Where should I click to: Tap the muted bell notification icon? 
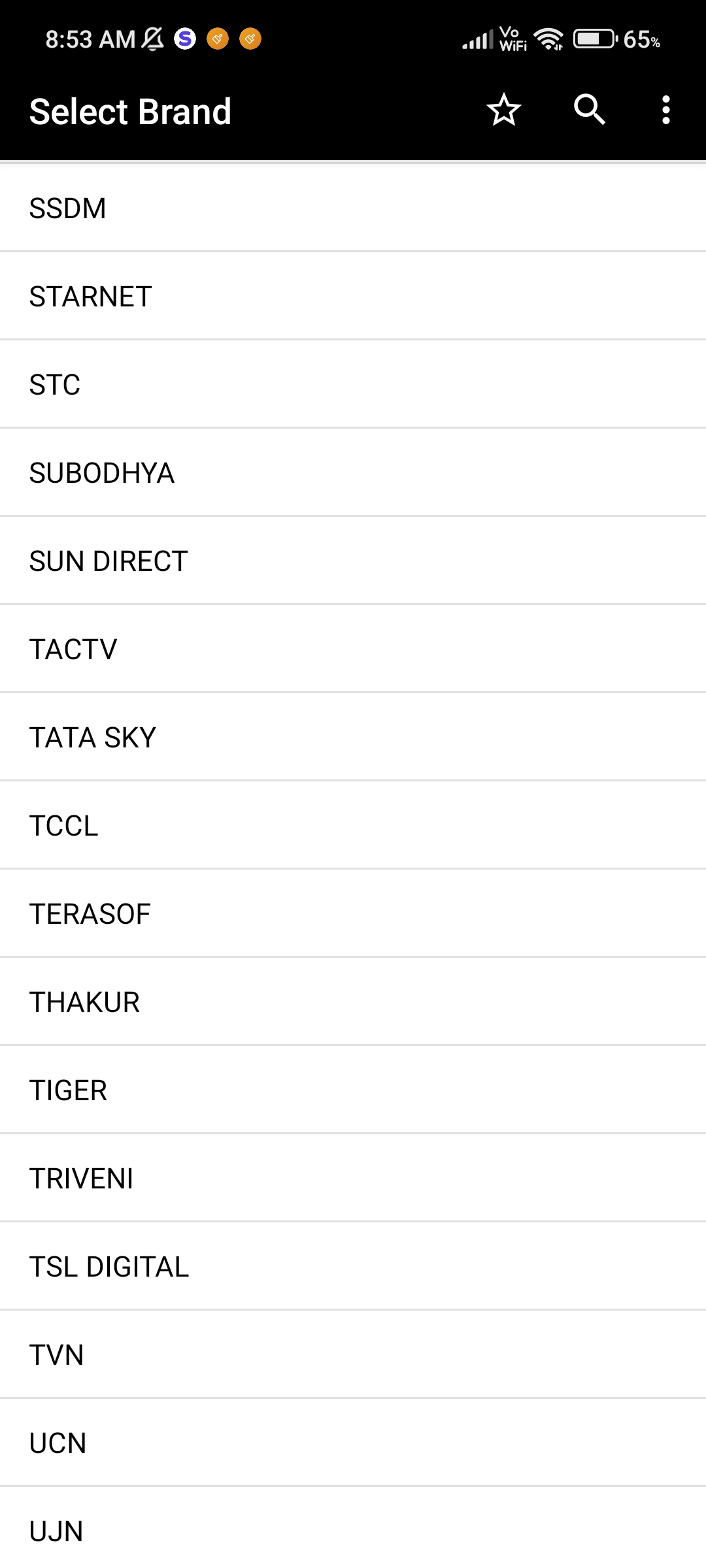pyautogui.click(x=153, y=39)
